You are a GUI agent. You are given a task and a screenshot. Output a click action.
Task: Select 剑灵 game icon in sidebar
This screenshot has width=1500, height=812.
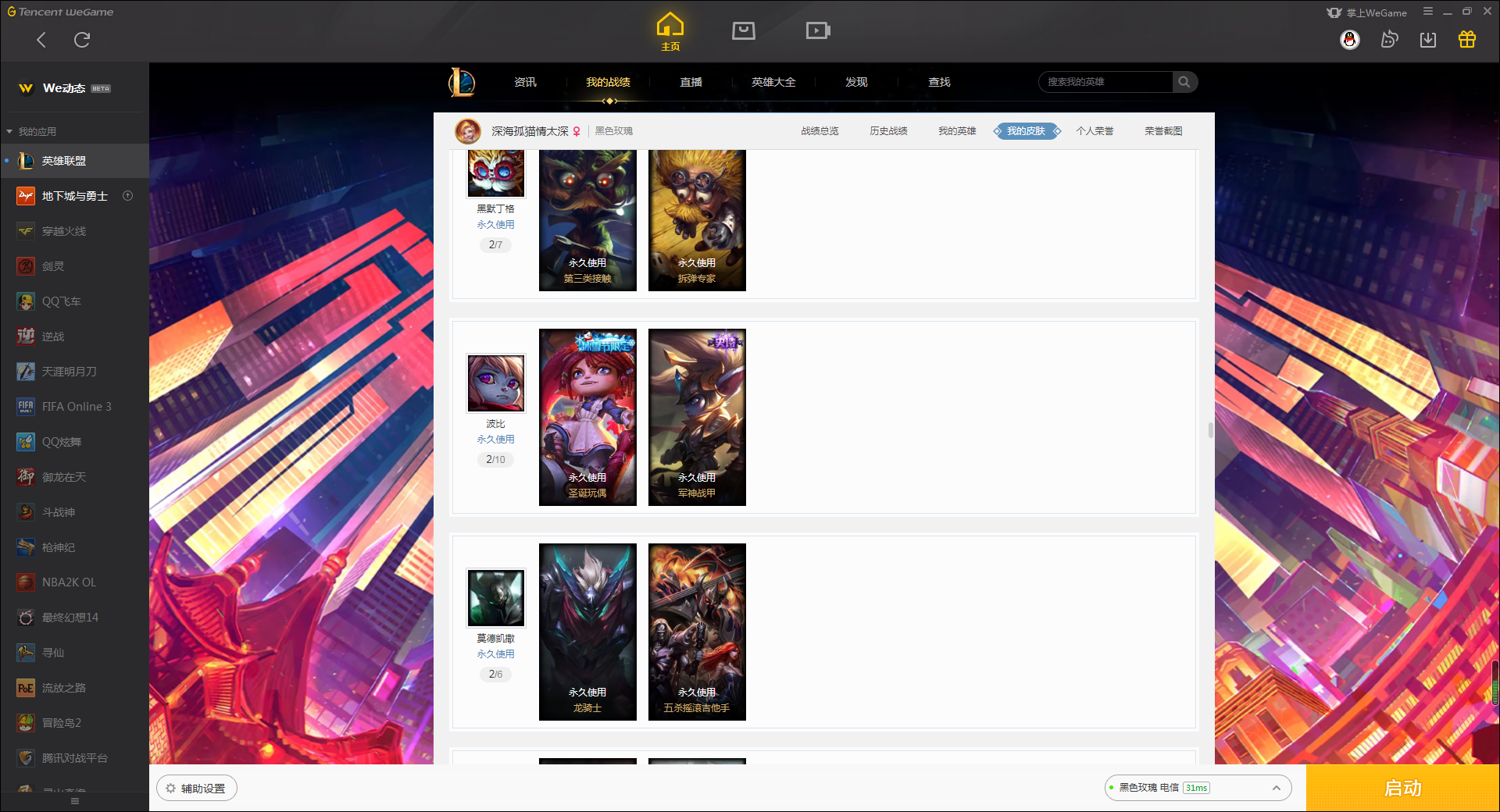pyautogui.click(x=26, y=266)
